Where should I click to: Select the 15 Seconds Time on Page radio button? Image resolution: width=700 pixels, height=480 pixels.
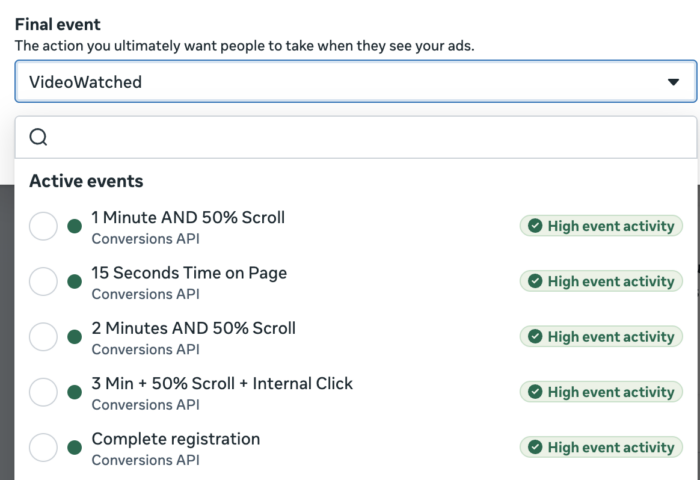pos(43,282)
